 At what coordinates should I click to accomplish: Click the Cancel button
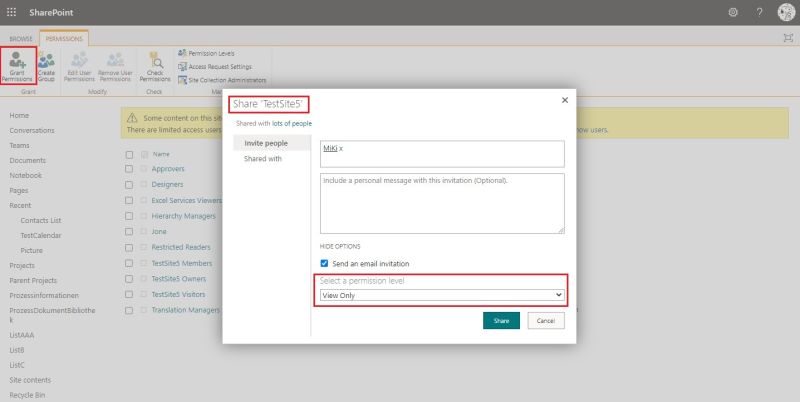(x=546, y=320)
